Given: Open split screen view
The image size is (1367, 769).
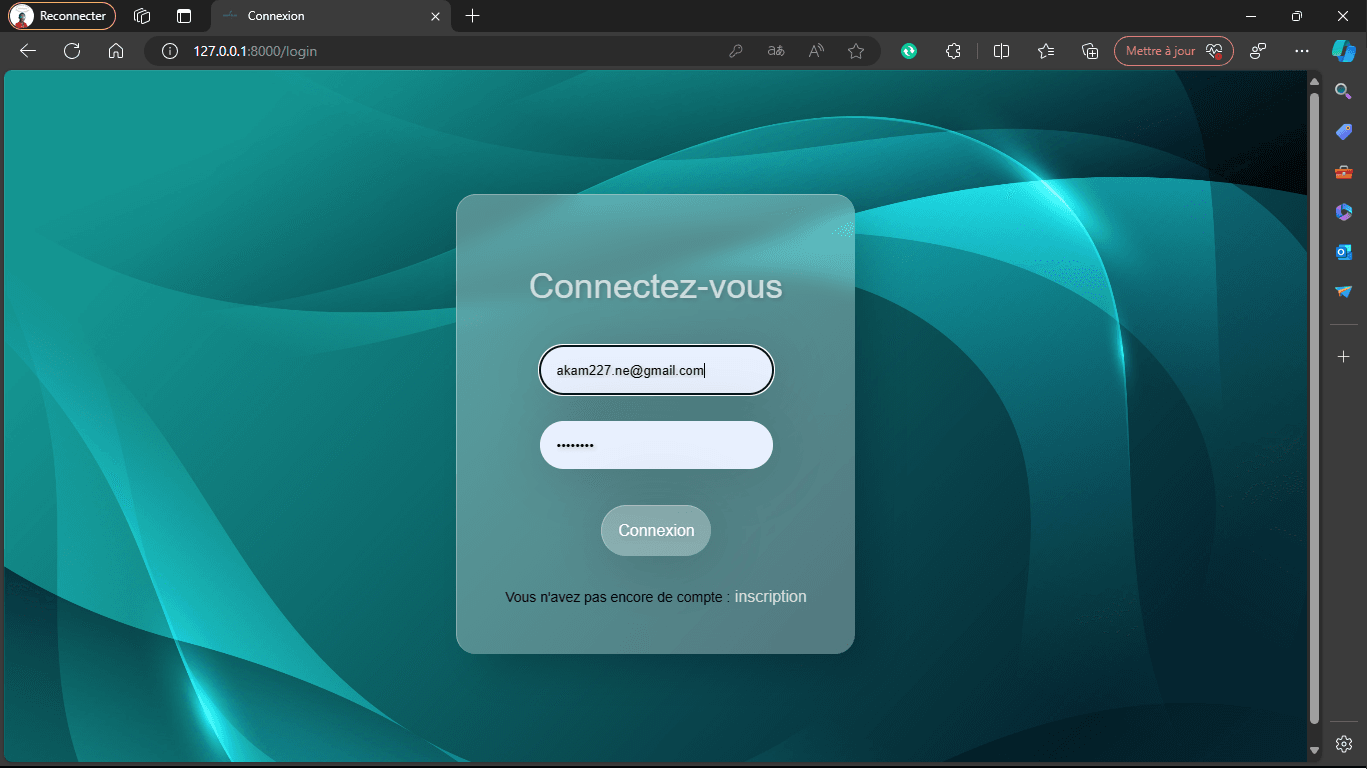Looking at the screenshot, I should pos(1001,51).
